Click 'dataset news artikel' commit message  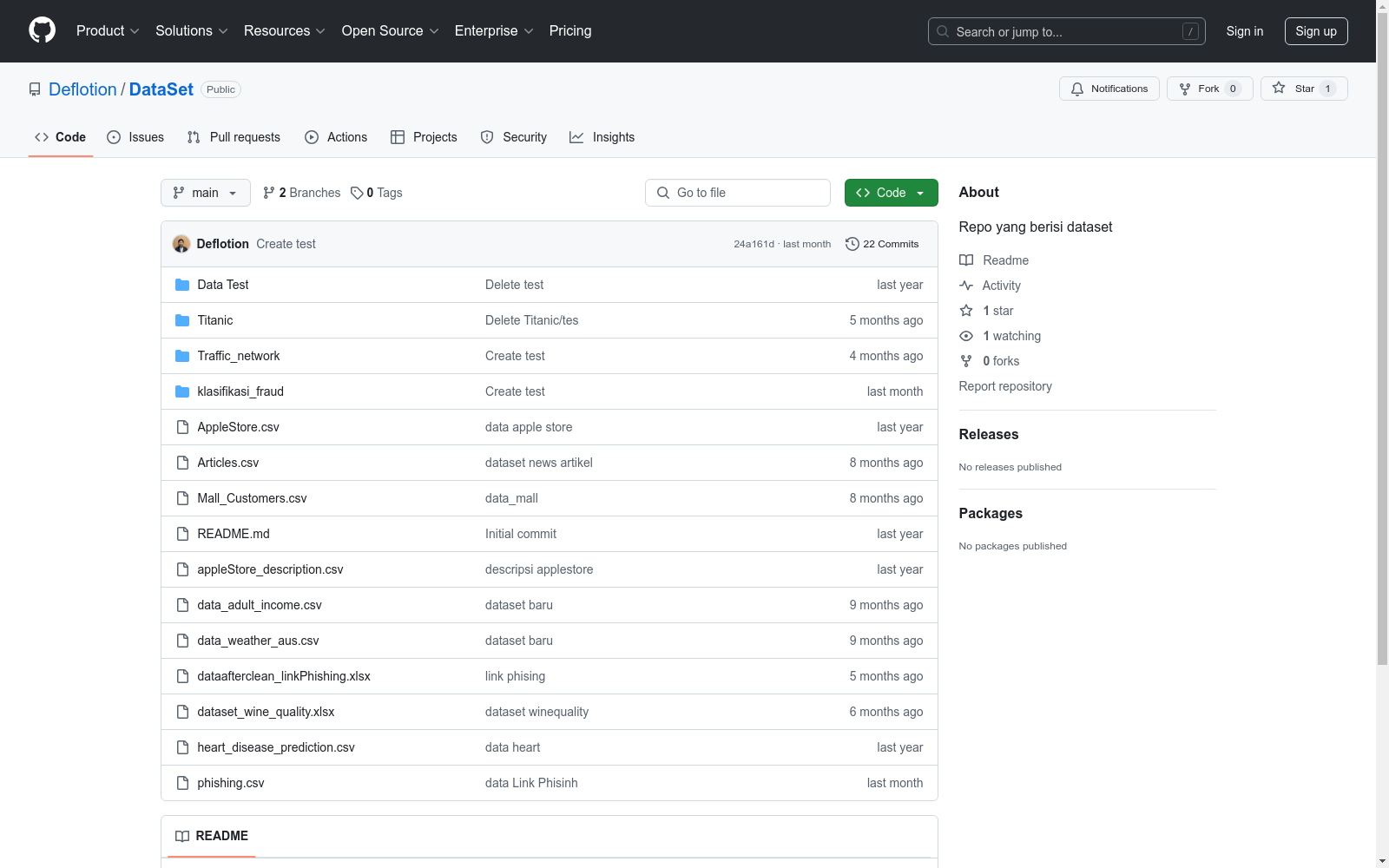539,463
